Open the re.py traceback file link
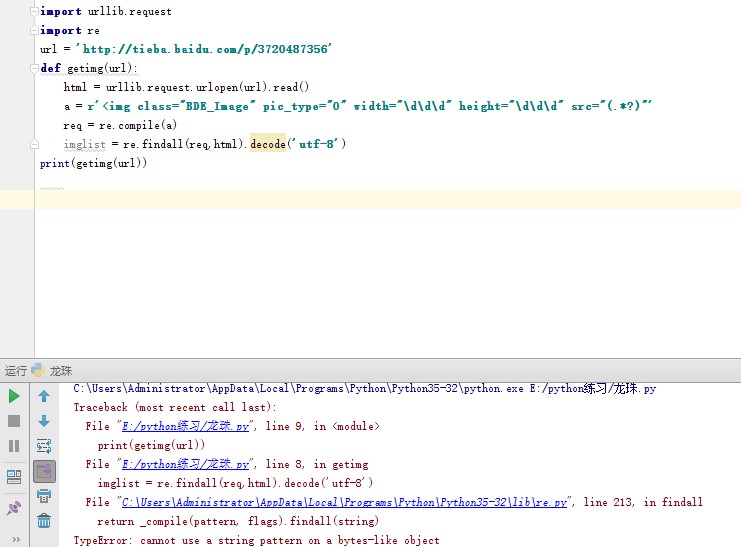This screenshot has width=741, height=547. point(341,502)
